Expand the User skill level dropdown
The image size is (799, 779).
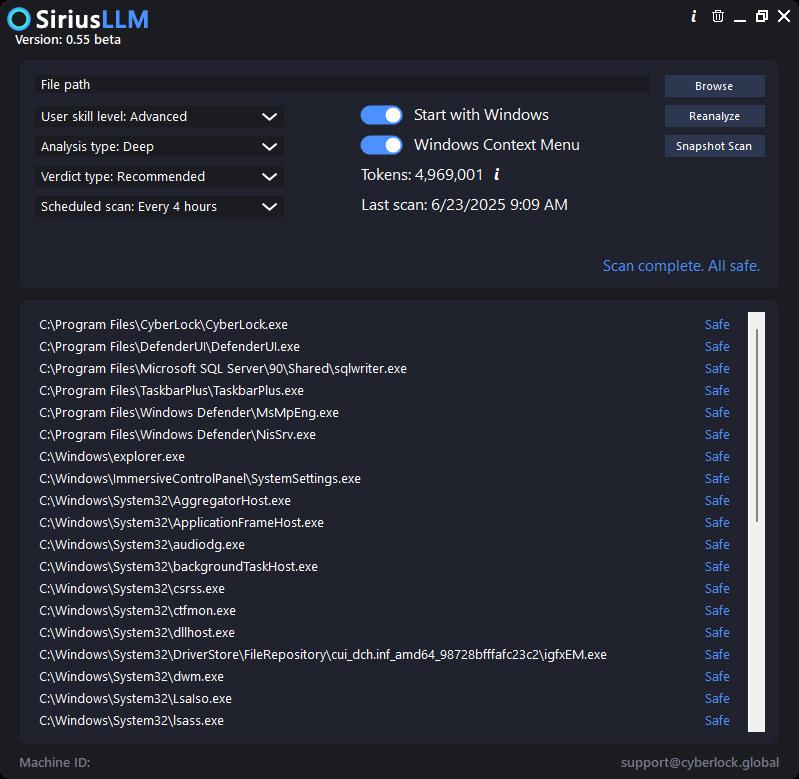[x=159, y=117]
